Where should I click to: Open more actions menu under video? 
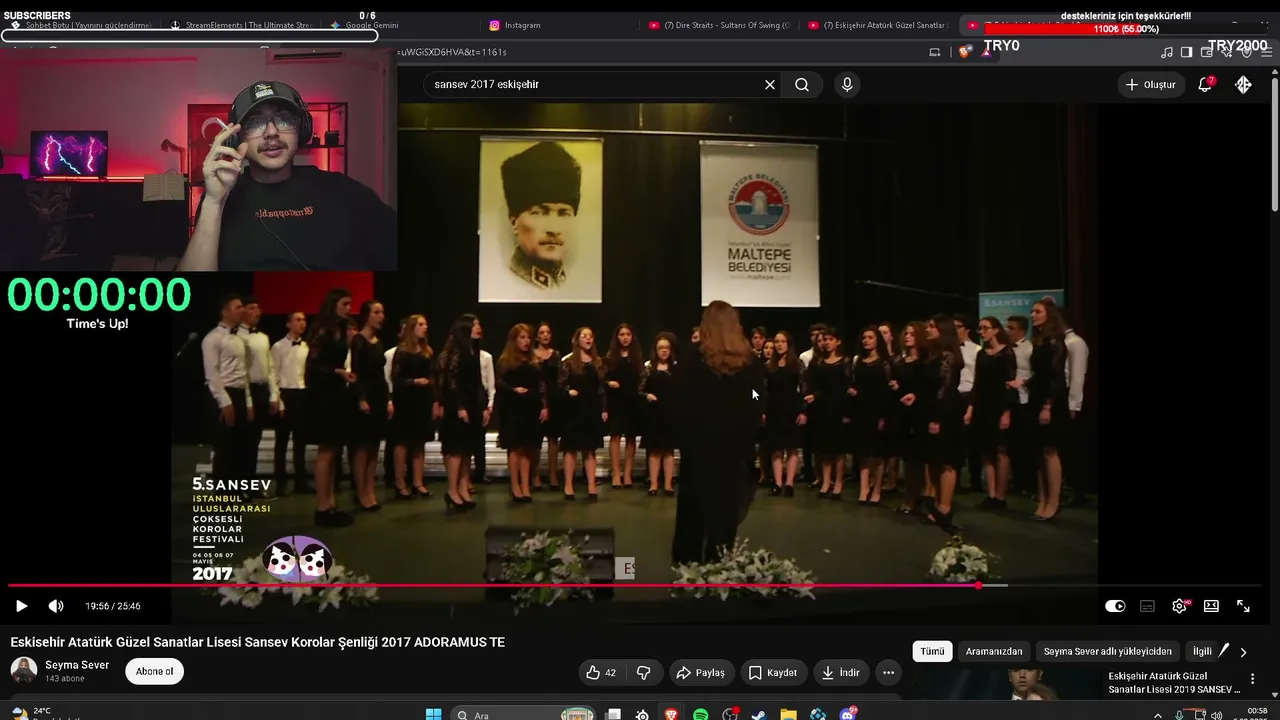pos(888,673)
